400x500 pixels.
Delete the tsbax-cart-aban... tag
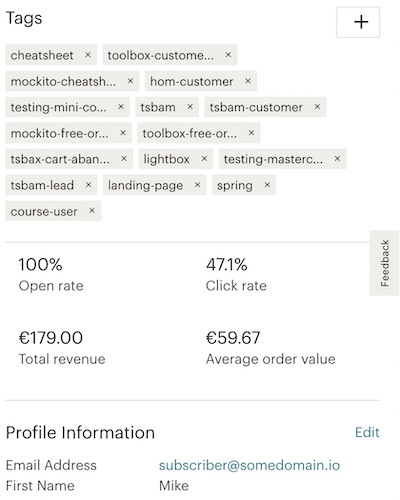pos(124,159)
